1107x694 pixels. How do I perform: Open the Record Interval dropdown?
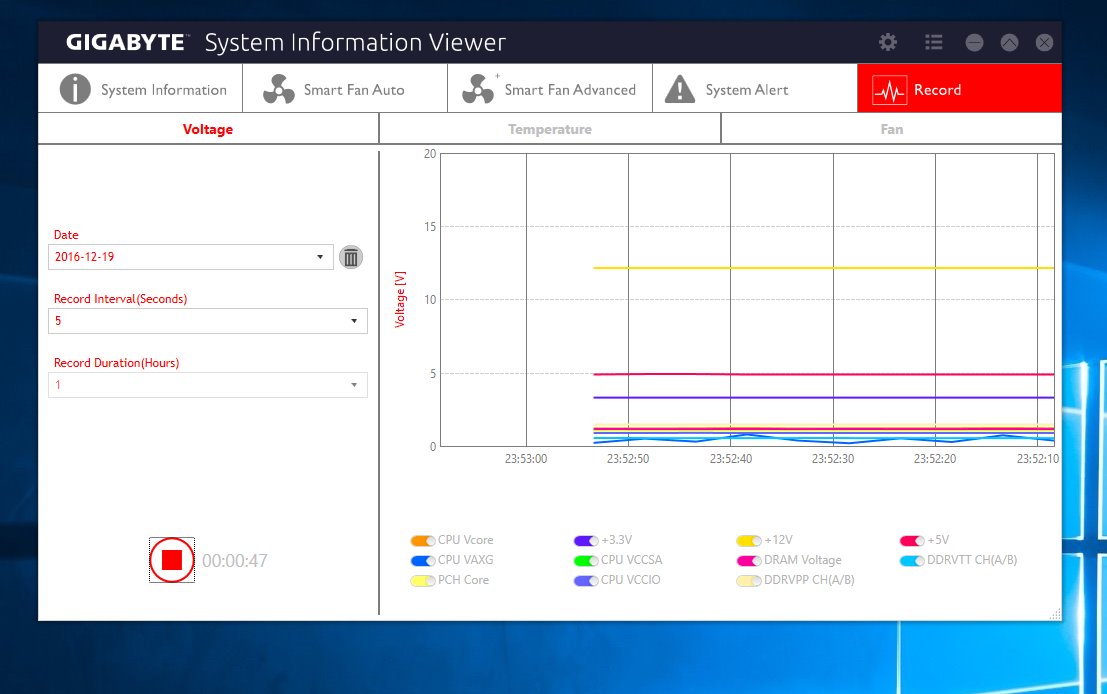point(354,321)
